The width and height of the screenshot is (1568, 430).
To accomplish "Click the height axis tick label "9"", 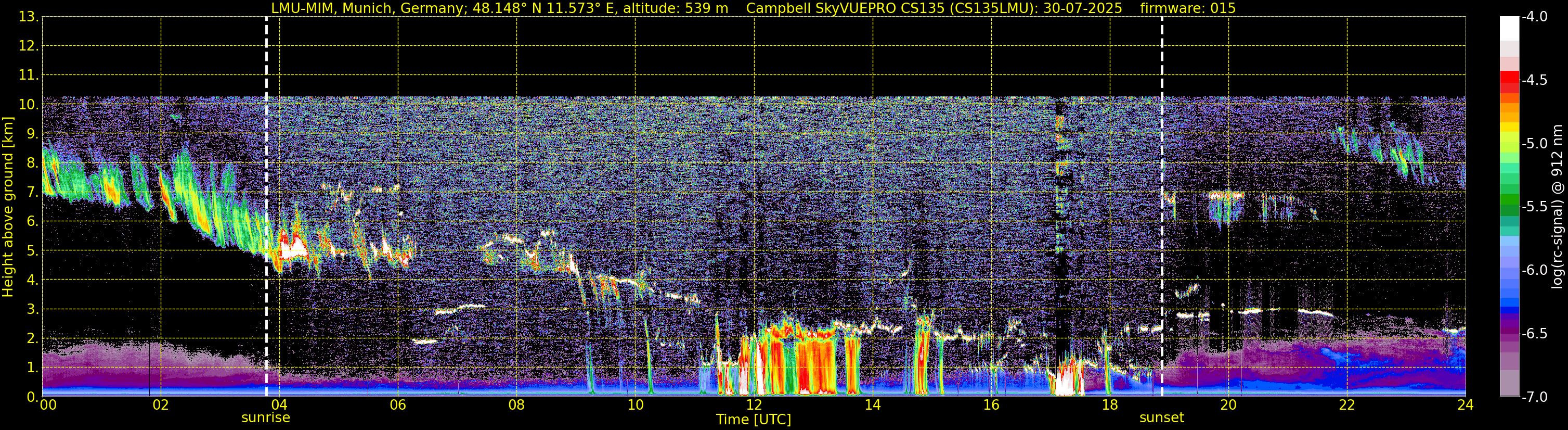I will point(32,134).
